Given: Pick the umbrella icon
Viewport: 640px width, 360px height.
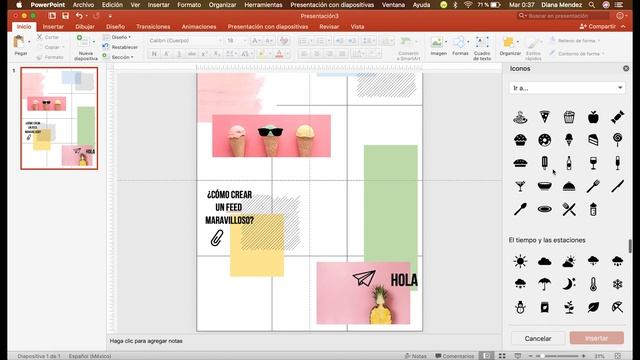Looking at the screenshot, I should coord(544,284).
